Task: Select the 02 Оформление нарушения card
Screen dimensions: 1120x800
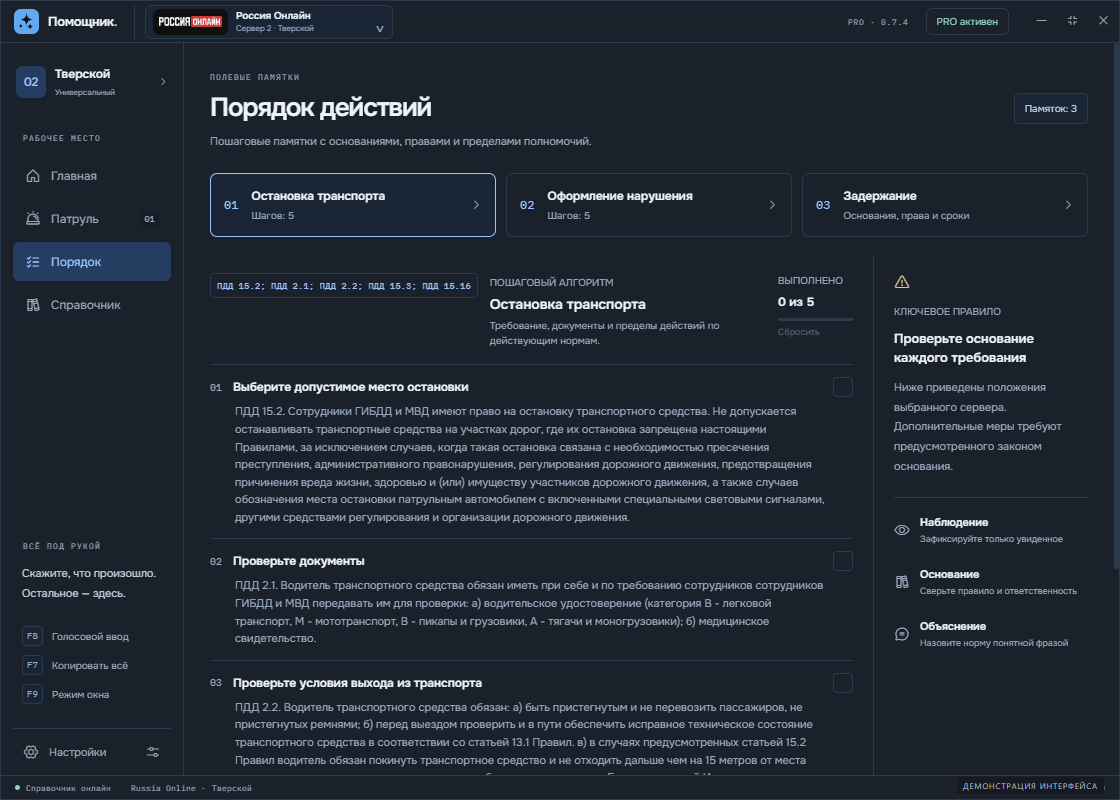Action: 649,205
